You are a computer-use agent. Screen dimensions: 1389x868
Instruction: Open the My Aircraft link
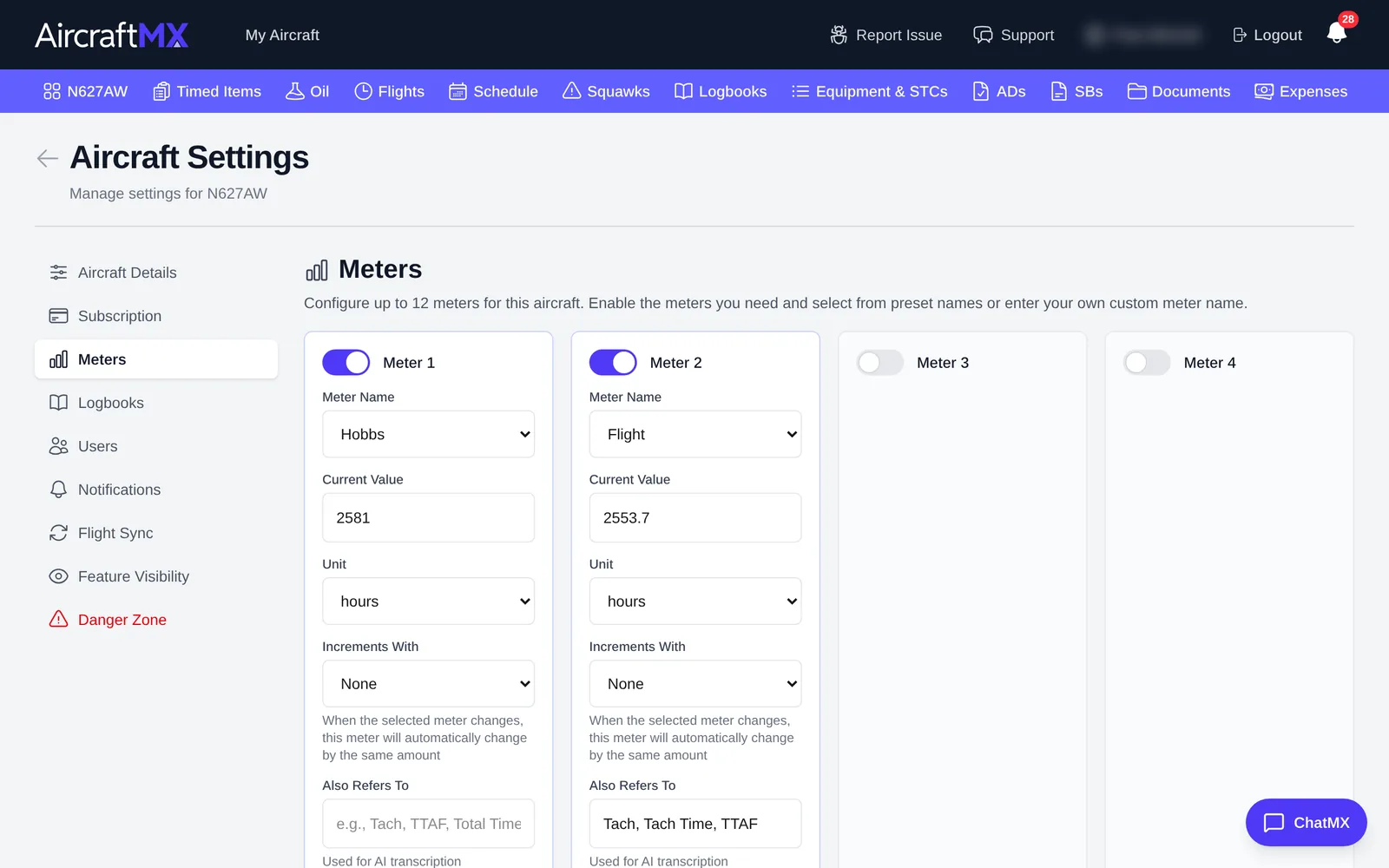(282, 35)
